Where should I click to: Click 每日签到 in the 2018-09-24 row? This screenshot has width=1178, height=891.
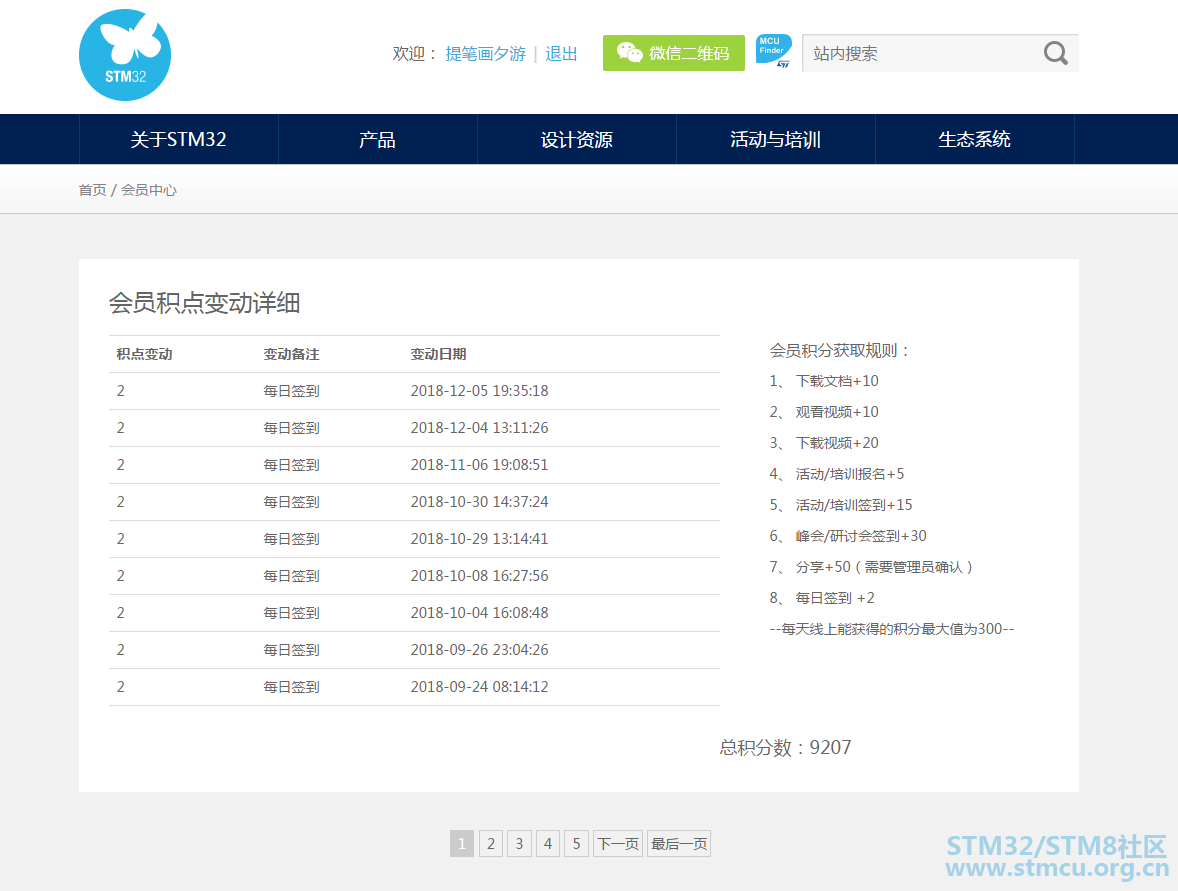coord(291,687)
